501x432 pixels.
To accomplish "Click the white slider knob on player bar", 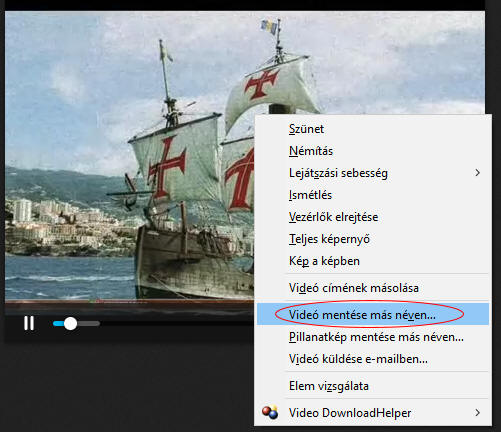I will (x=70, y=323).
